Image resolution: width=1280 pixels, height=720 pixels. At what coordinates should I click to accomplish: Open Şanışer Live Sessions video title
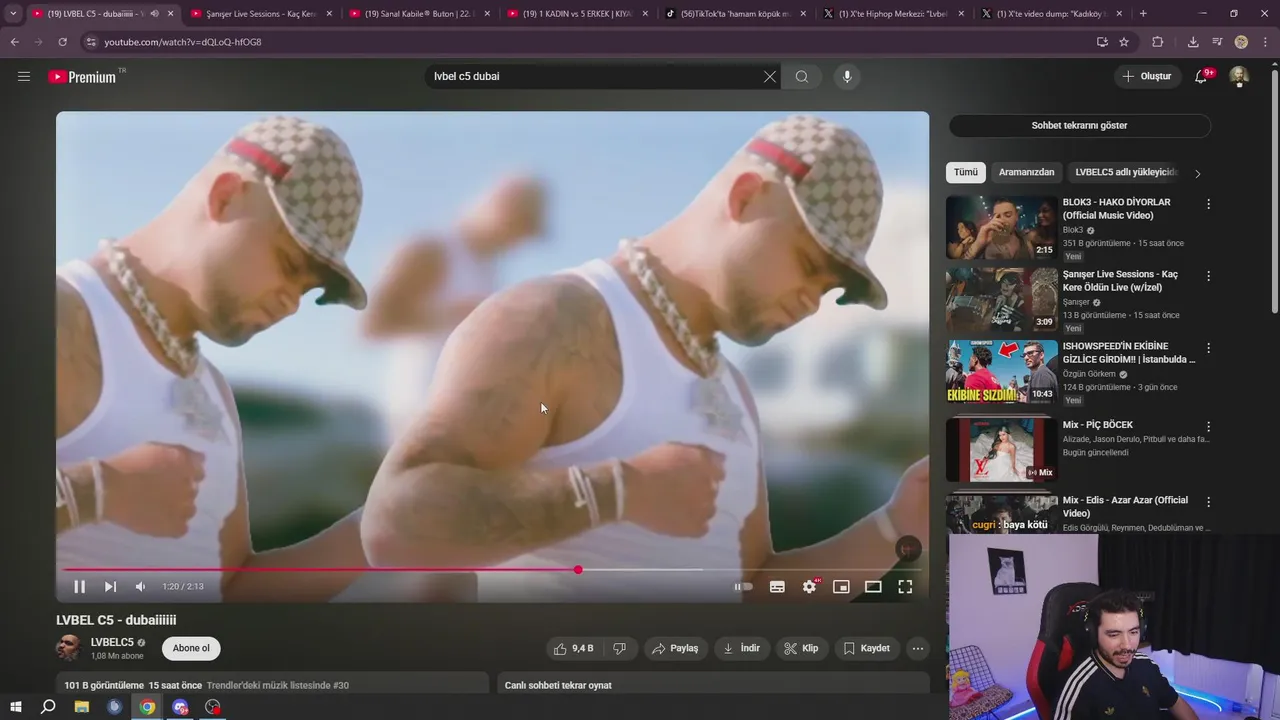pyautogui.click(x=1120, y=281)
